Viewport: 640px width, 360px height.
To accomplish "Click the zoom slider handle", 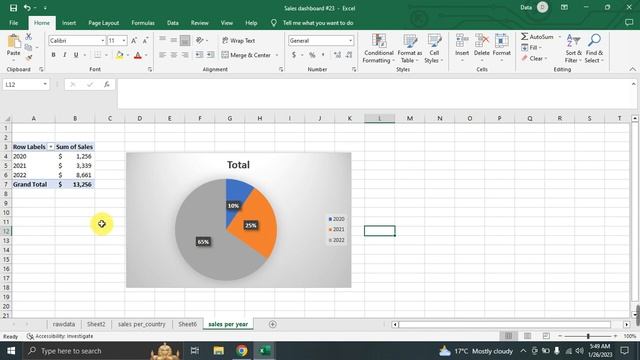I will tap(588, 336).
